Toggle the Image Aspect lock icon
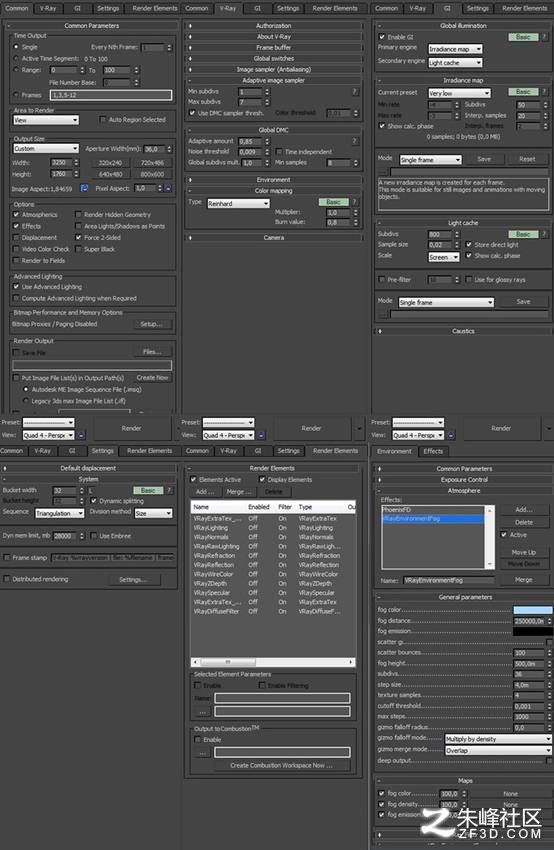This screenshot has width=554, height=850. coord(84,188)
